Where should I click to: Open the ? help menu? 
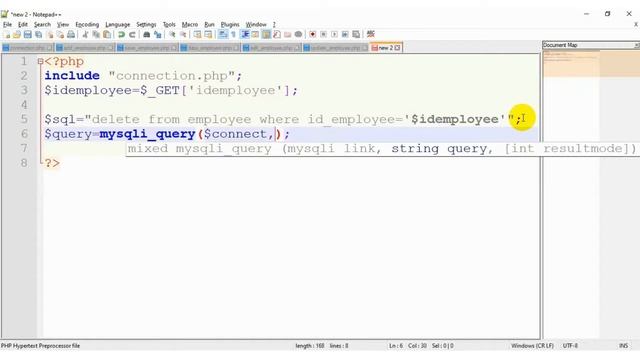coord(274,24)
